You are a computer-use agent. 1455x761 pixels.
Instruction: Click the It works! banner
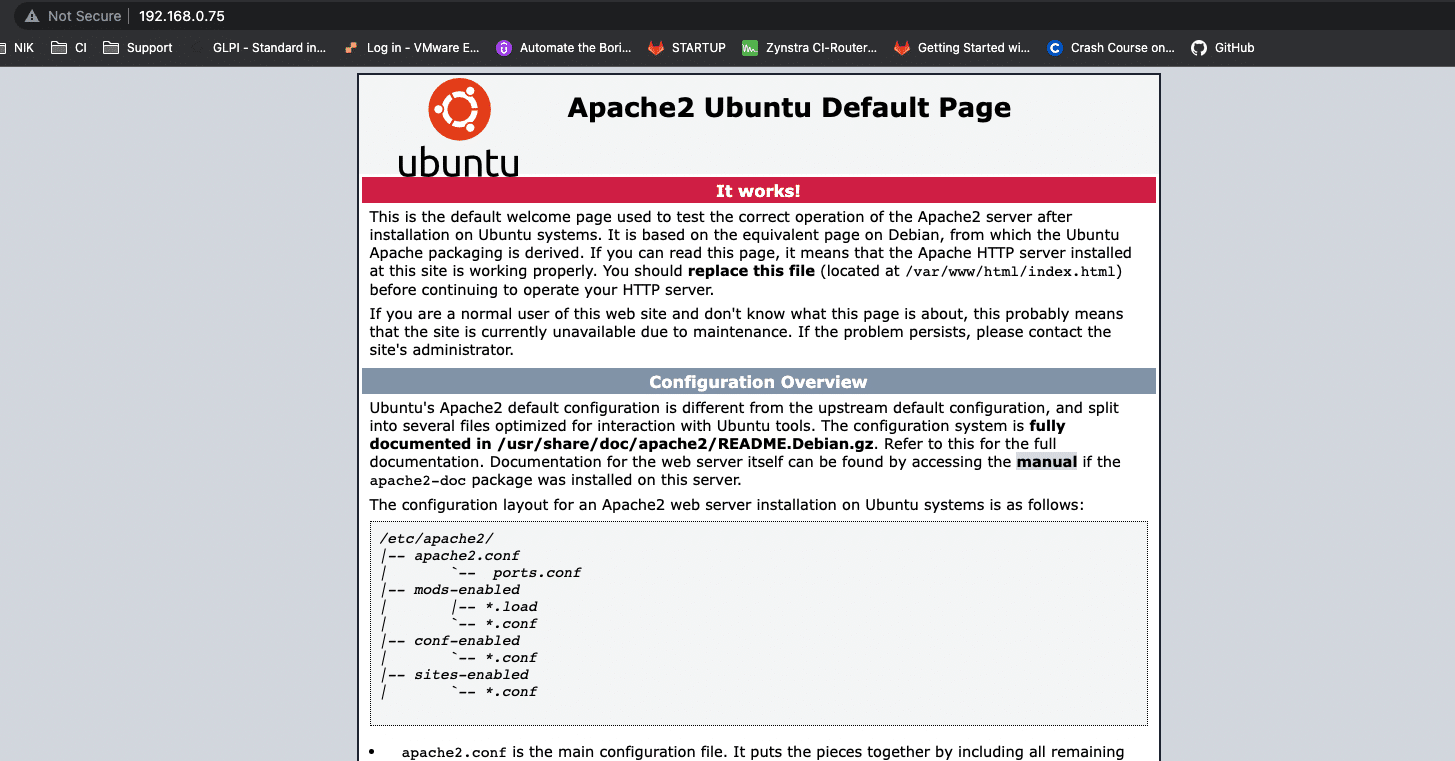coord(758,190)
